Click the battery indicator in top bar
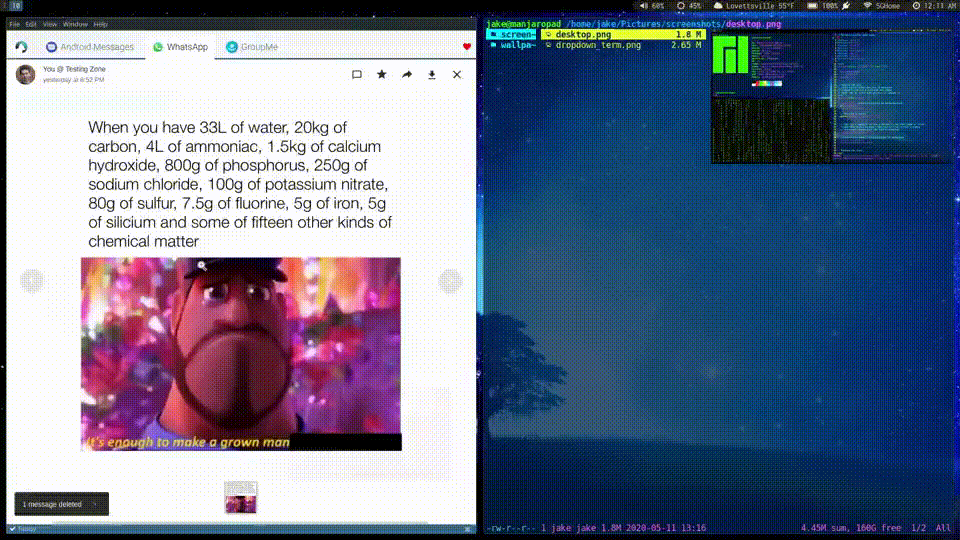The width and height of the screenshot is (960, 540). pos(828,6)
